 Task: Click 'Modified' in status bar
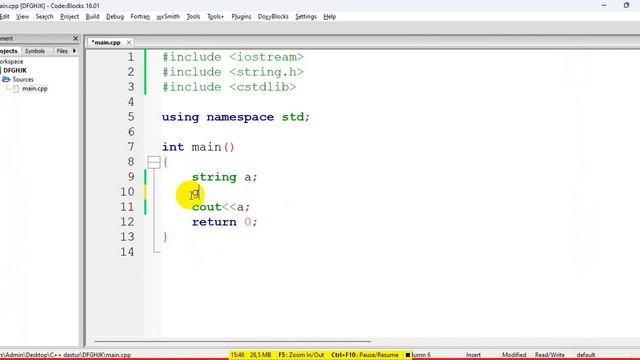click(514, 355)
